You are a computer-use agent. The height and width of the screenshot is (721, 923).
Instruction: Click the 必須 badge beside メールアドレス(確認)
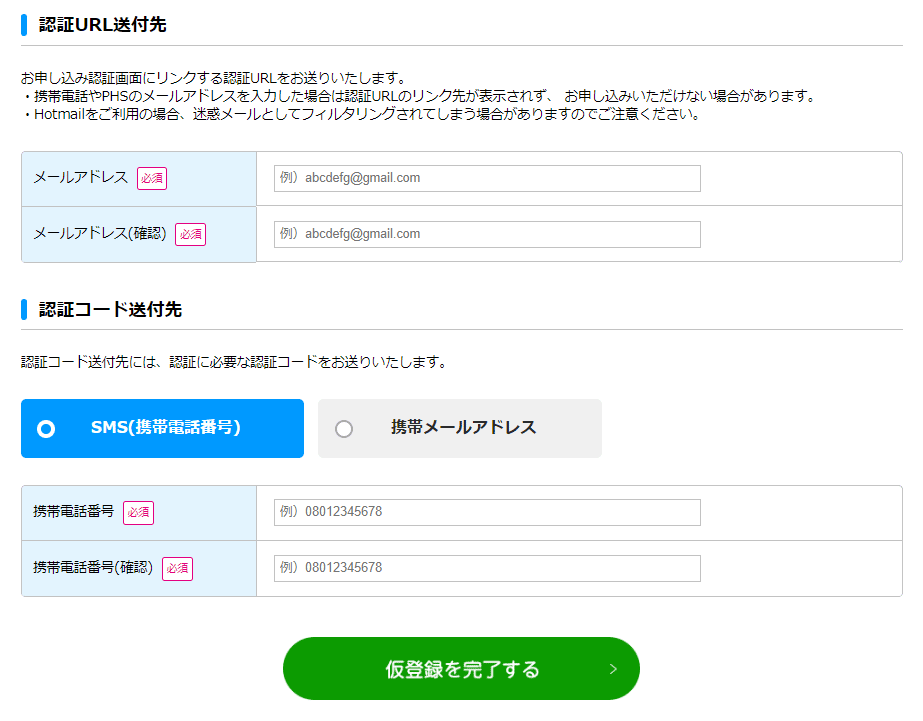click(x=190, y=234)
